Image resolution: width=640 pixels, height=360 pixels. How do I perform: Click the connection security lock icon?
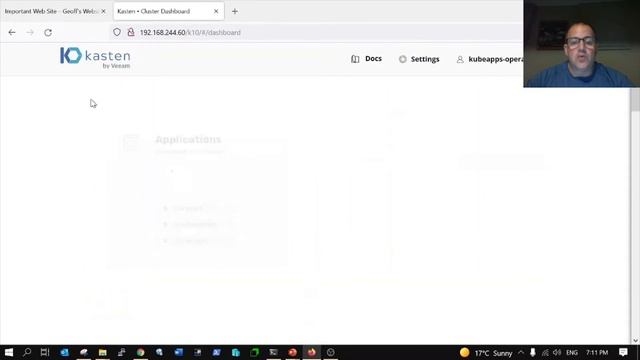[x=131, y=32]
